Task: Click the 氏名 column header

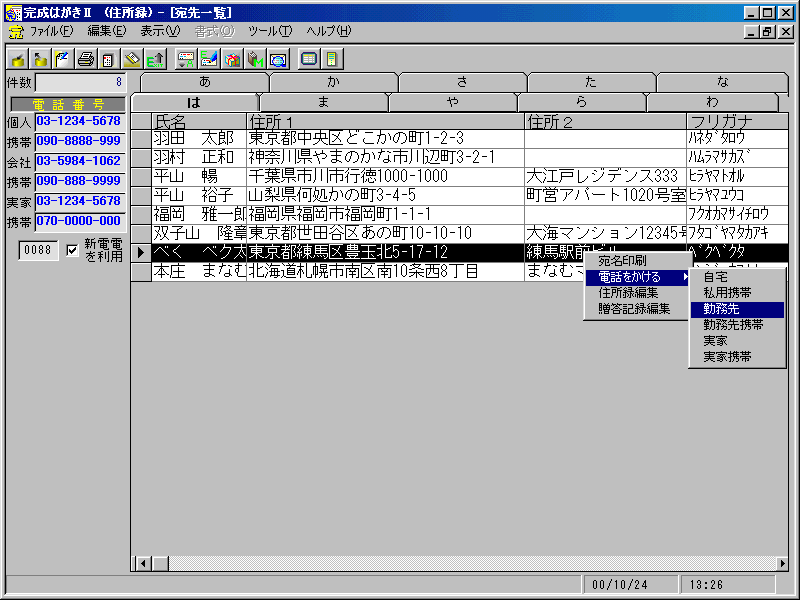Action: point(199,121)
